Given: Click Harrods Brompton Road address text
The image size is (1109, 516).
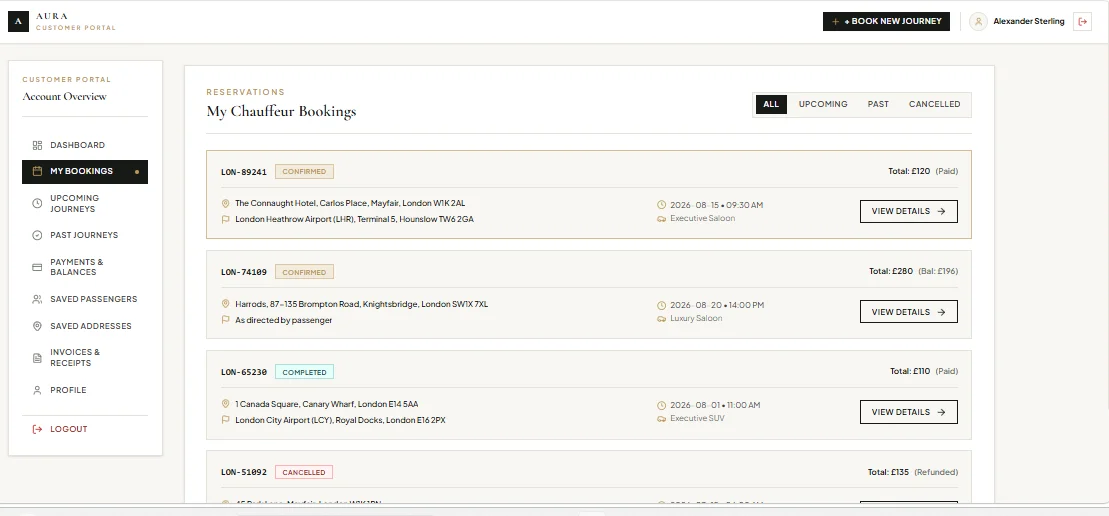Looking at the screenshot, I should [361, 305].
